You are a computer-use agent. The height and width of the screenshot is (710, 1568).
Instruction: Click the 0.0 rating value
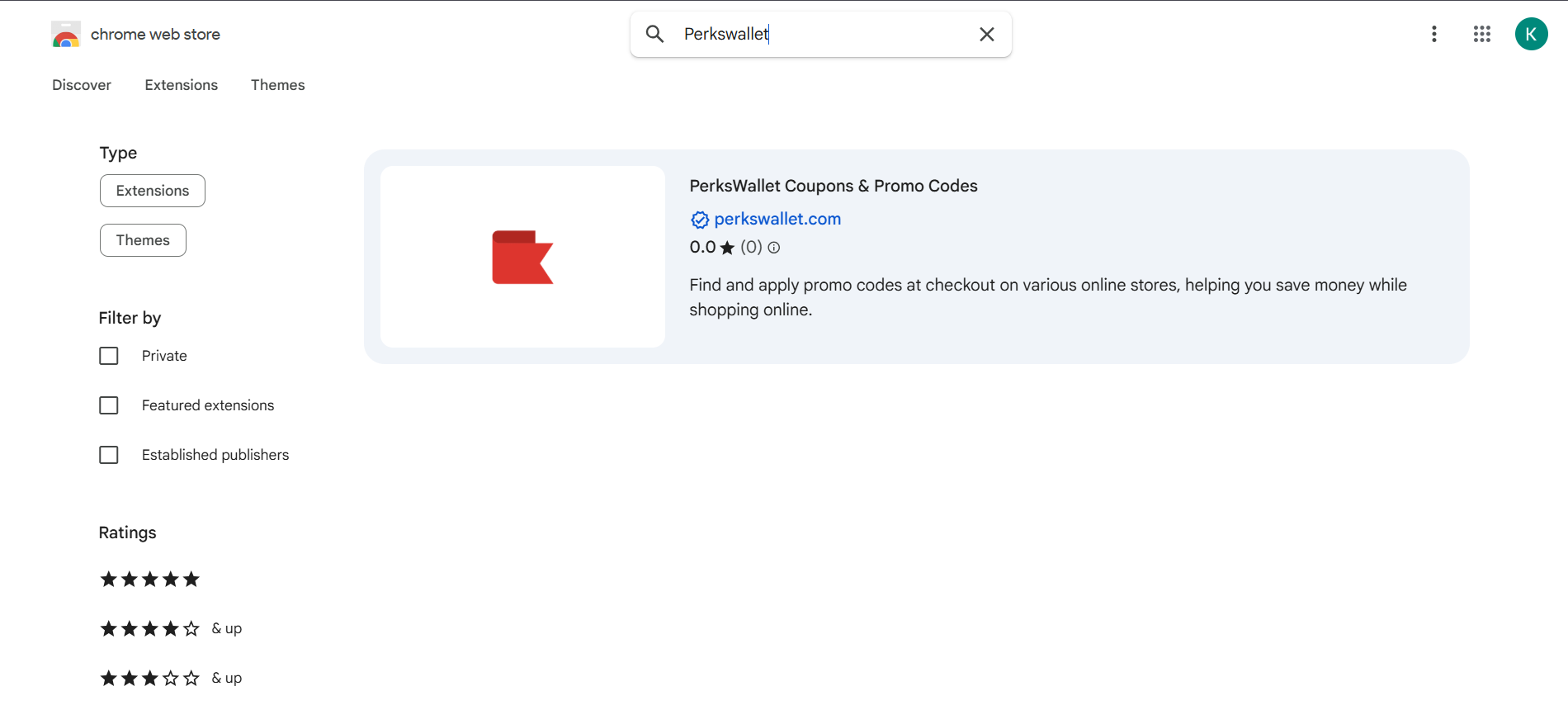tap(703, 247)
